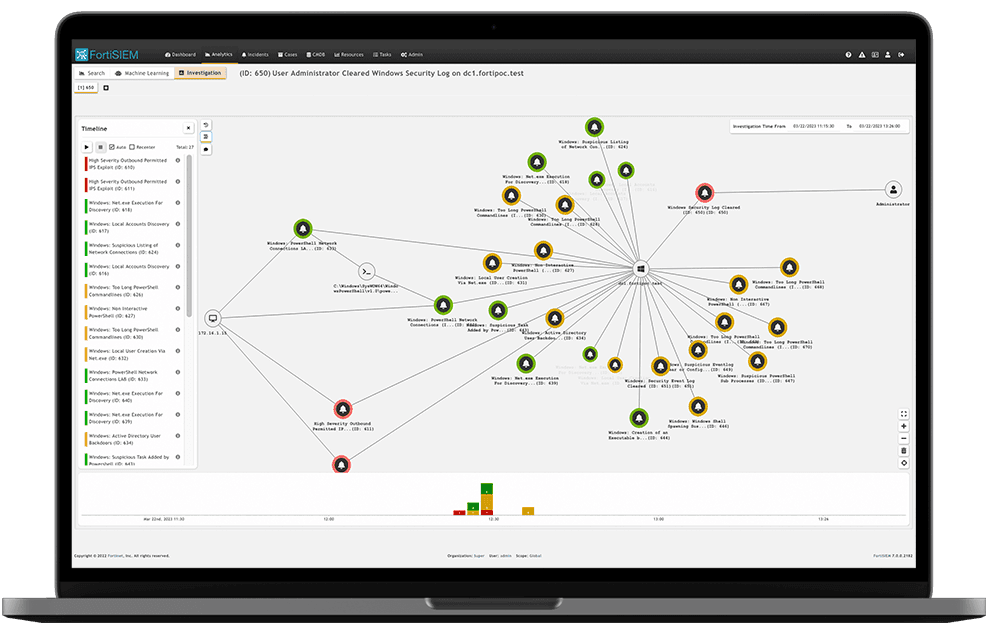The height and width of the screenshot is (637, 986).
Task: Select the Administrator user node icon
Action: tap(894, 190)
